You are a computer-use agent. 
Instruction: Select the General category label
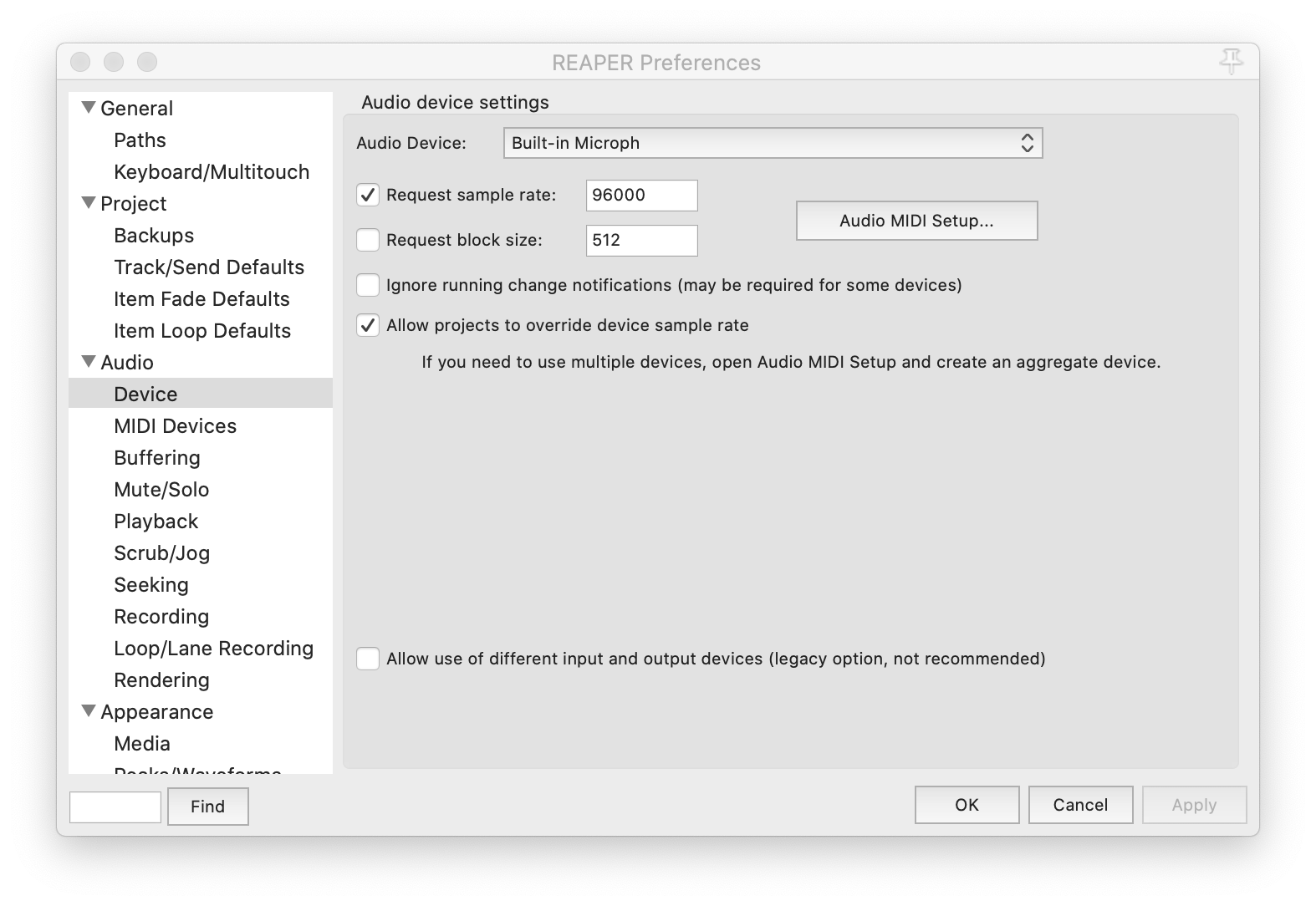tap(137, 109)
